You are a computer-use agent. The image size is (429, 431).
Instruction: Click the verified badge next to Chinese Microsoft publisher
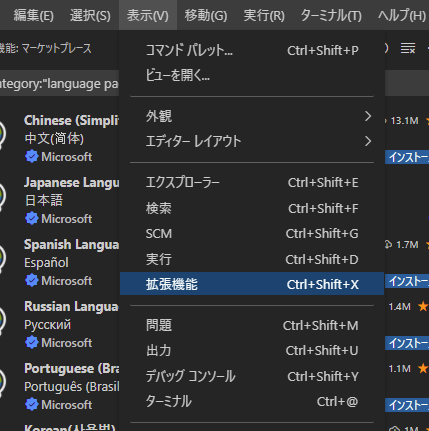pyautogui.click(x=32, y=157)
